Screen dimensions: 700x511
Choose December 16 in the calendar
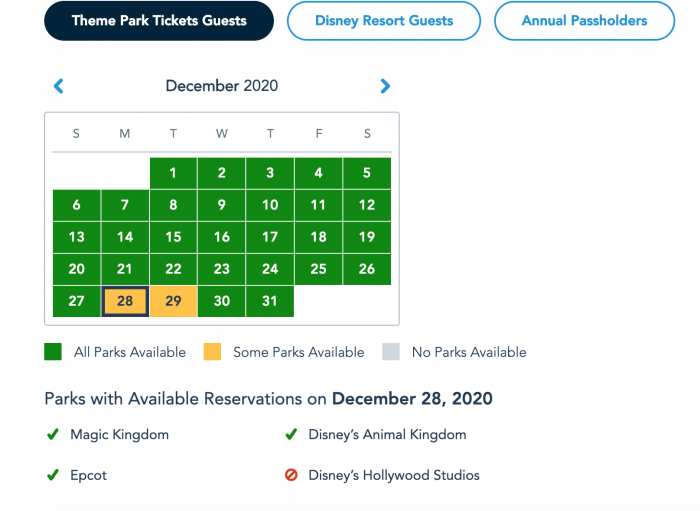coord(221,237)
